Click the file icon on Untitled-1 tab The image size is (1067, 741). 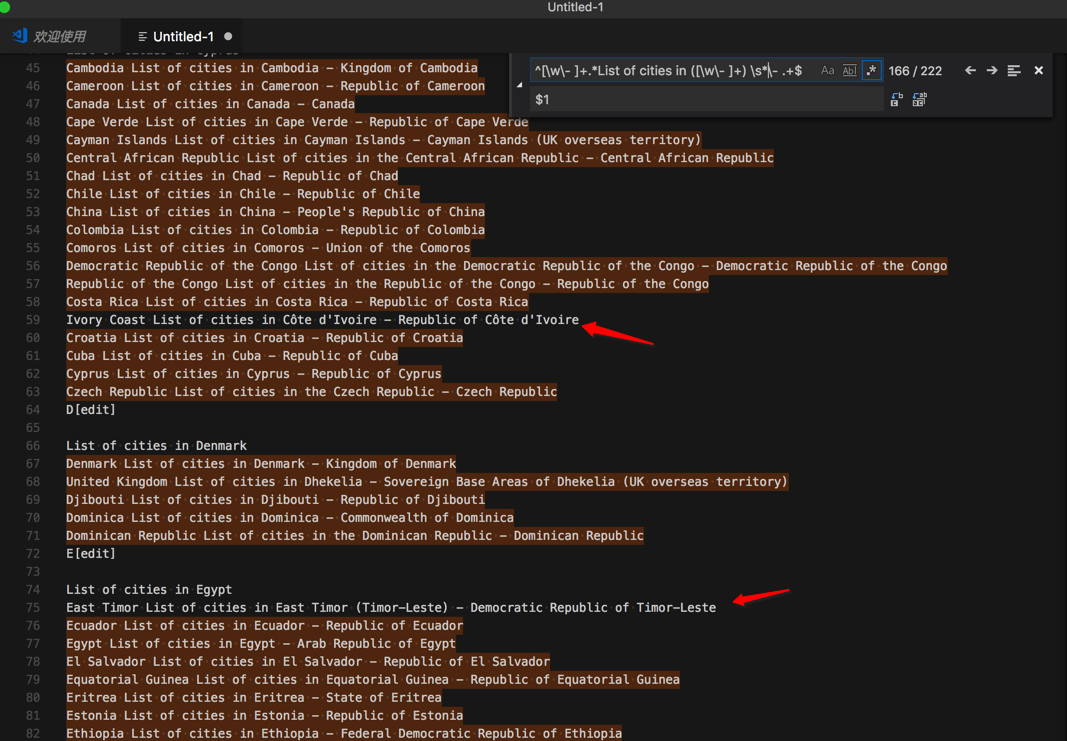pos(142,37)
